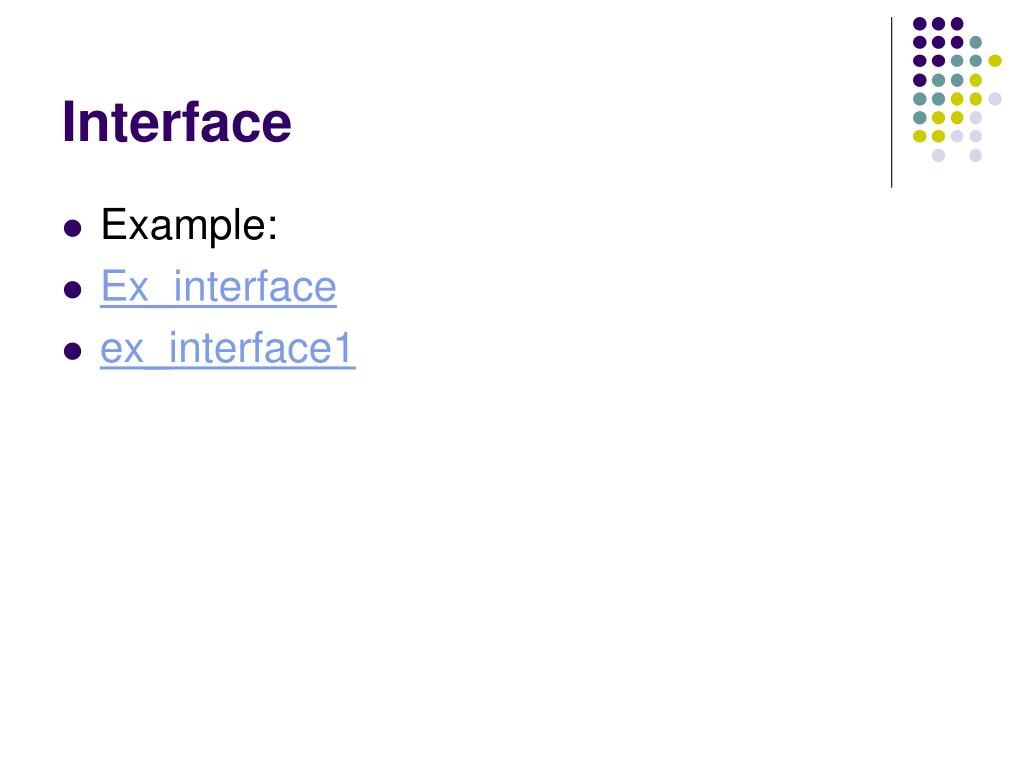Open the Ex_interface hyperlink
1024x768 pixels.
coord(218,287)
